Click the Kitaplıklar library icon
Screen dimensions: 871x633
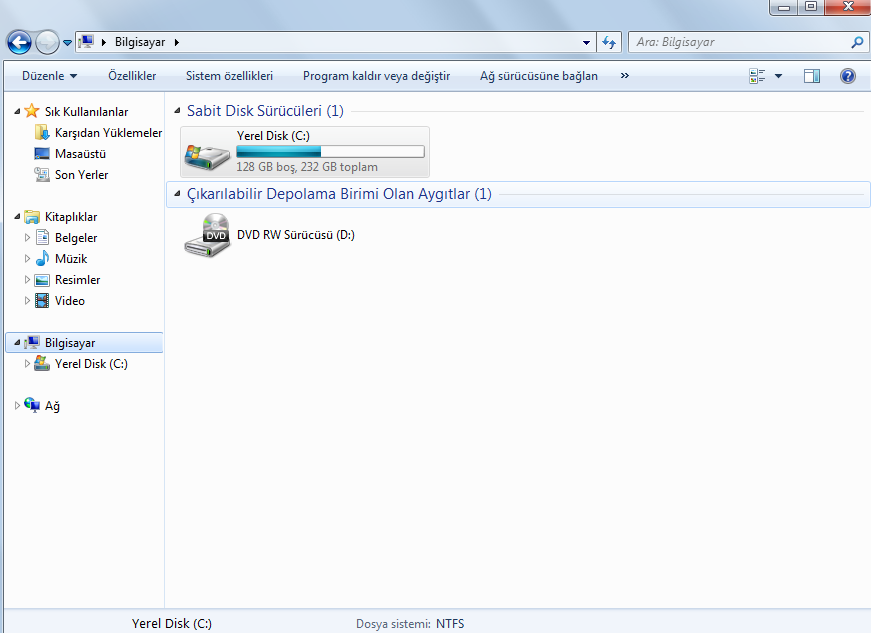point(32,217)
